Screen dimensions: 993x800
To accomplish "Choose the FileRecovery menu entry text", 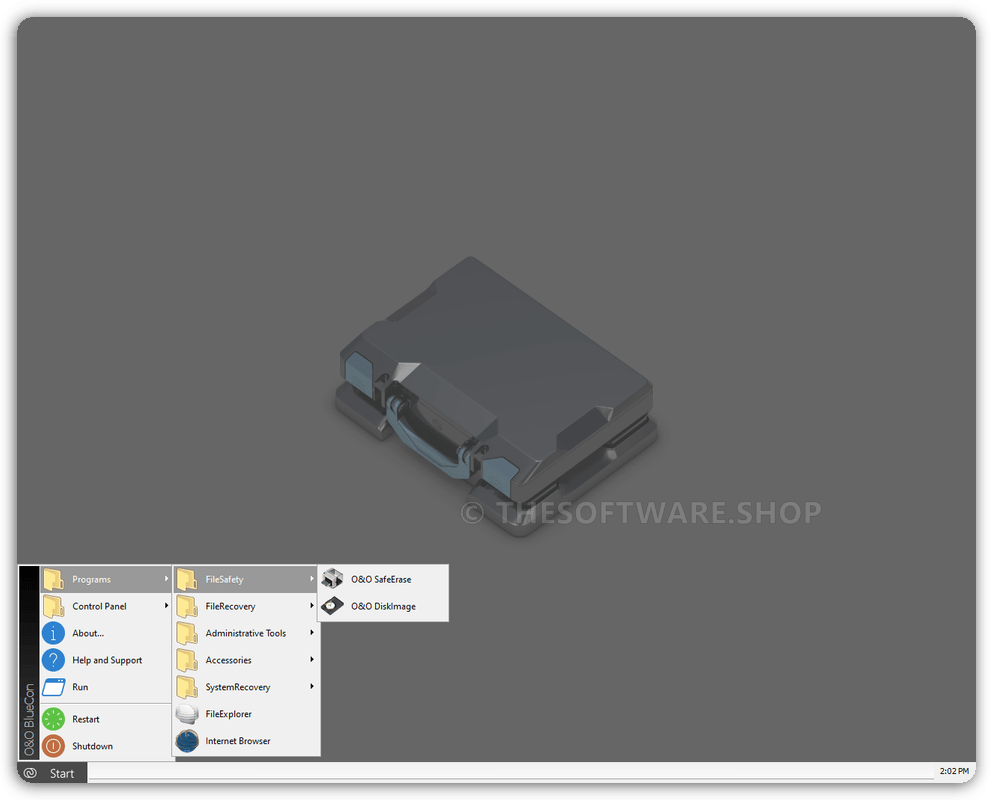I will click(x=231, y=606).
